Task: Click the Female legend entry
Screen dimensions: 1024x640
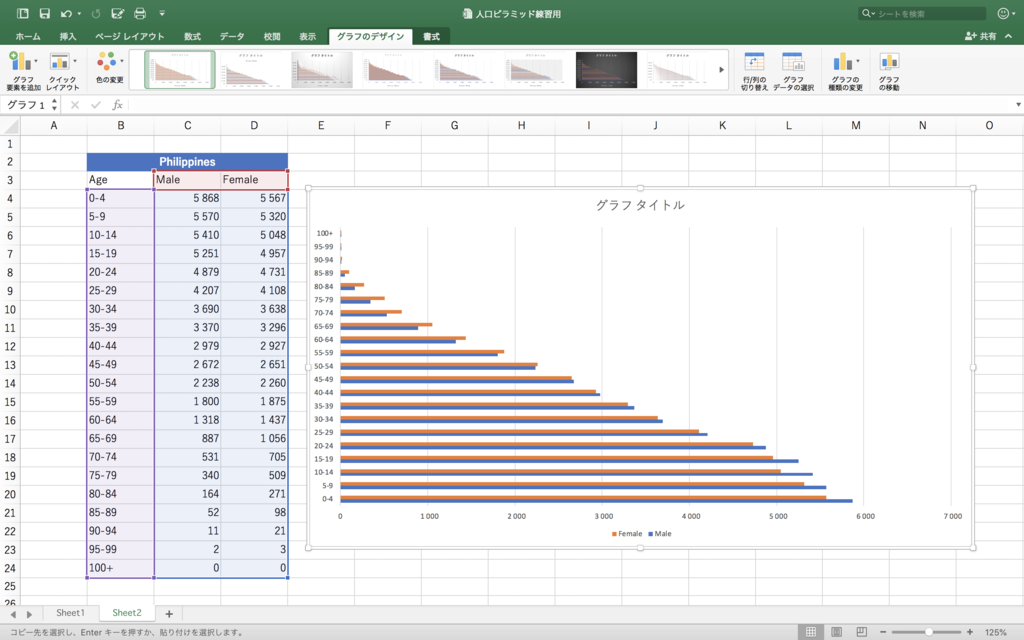Action: coord(627,534)
